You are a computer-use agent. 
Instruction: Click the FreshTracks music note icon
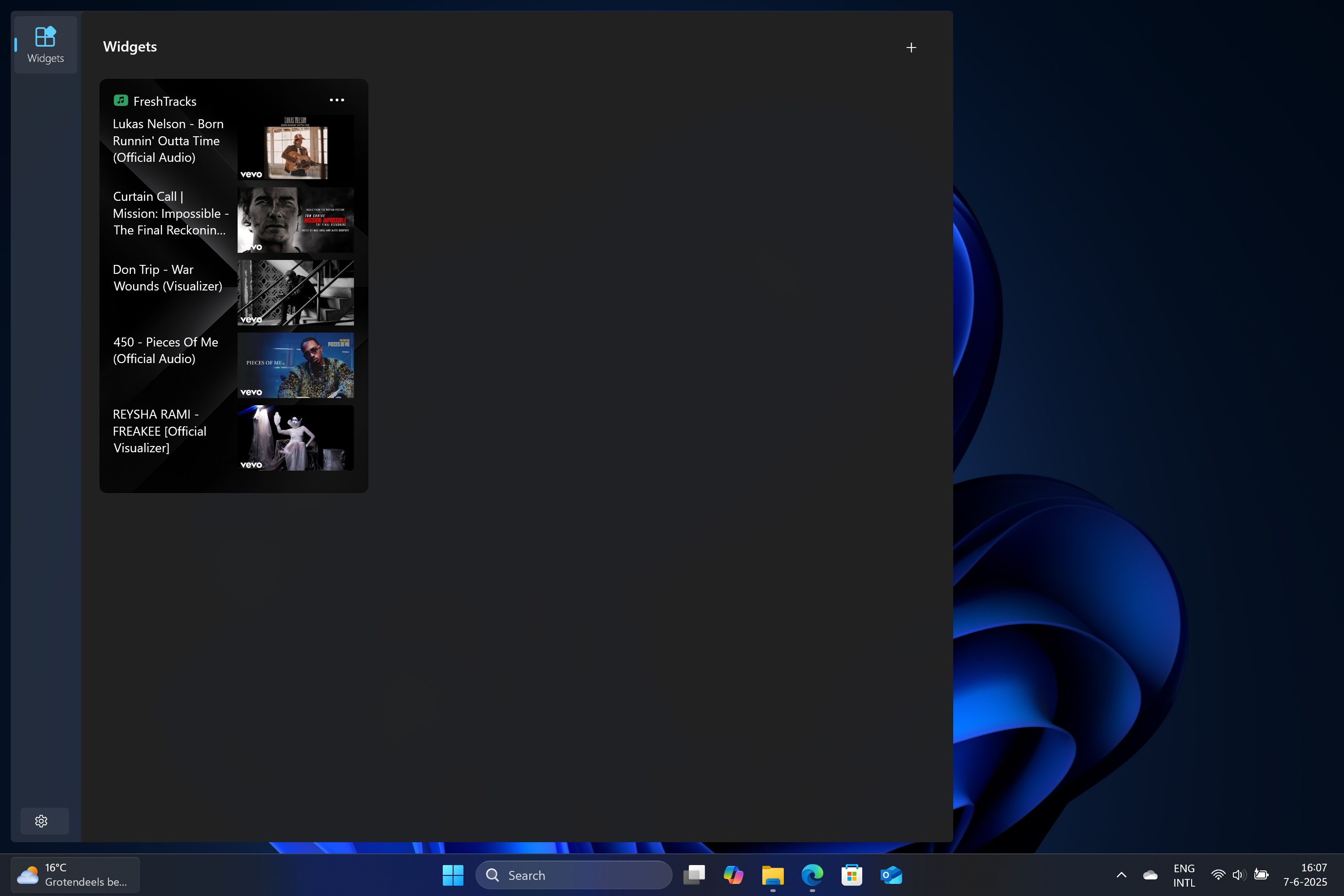pos(121,100)
